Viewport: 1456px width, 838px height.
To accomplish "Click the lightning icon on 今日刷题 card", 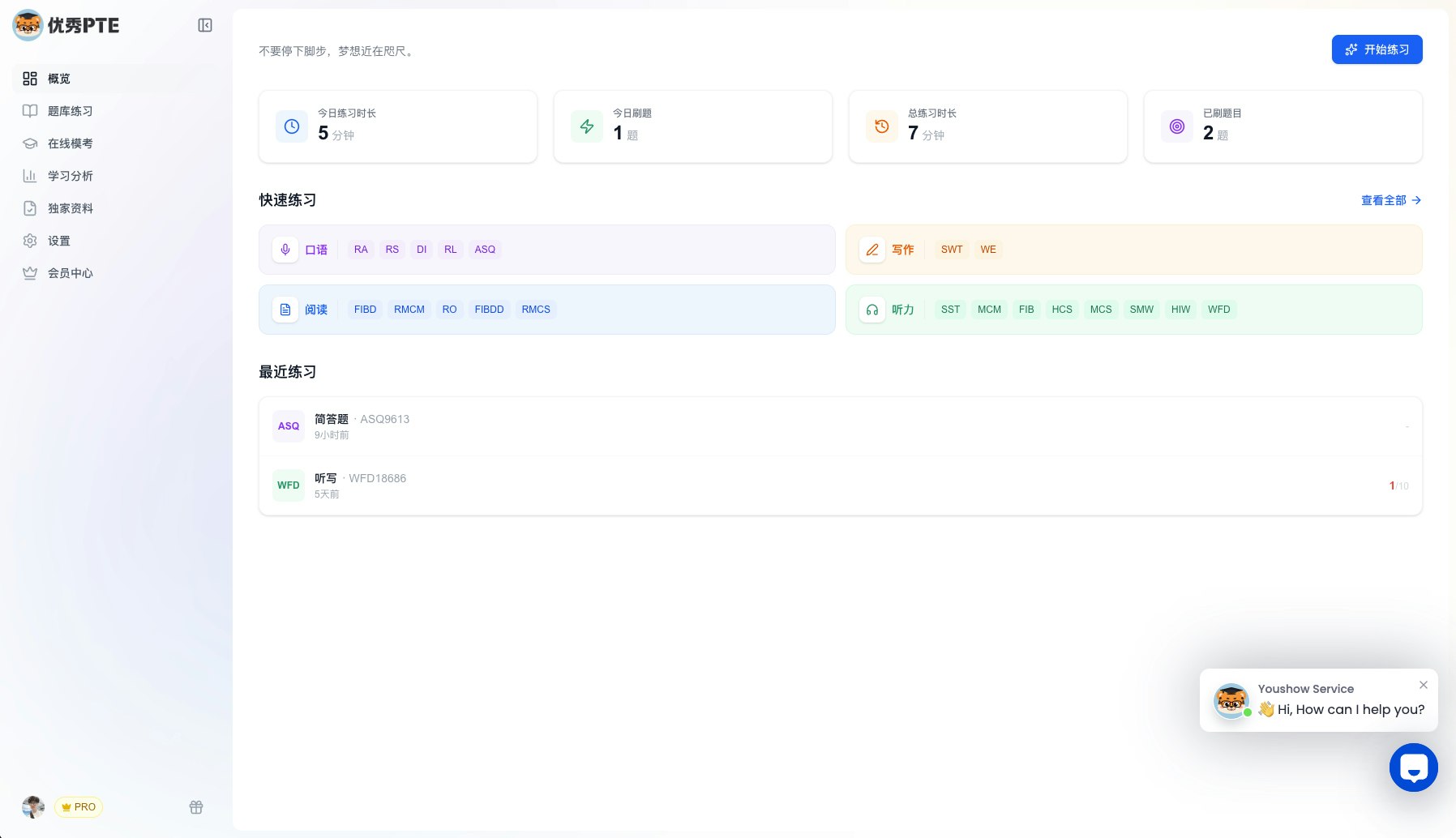I will (587, 126).
